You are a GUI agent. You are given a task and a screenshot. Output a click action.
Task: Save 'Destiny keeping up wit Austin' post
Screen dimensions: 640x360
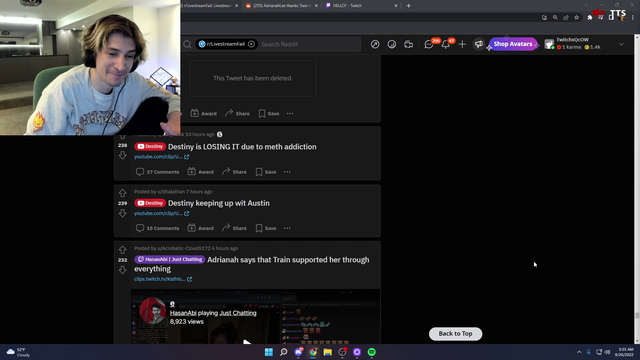pos(266,228)
